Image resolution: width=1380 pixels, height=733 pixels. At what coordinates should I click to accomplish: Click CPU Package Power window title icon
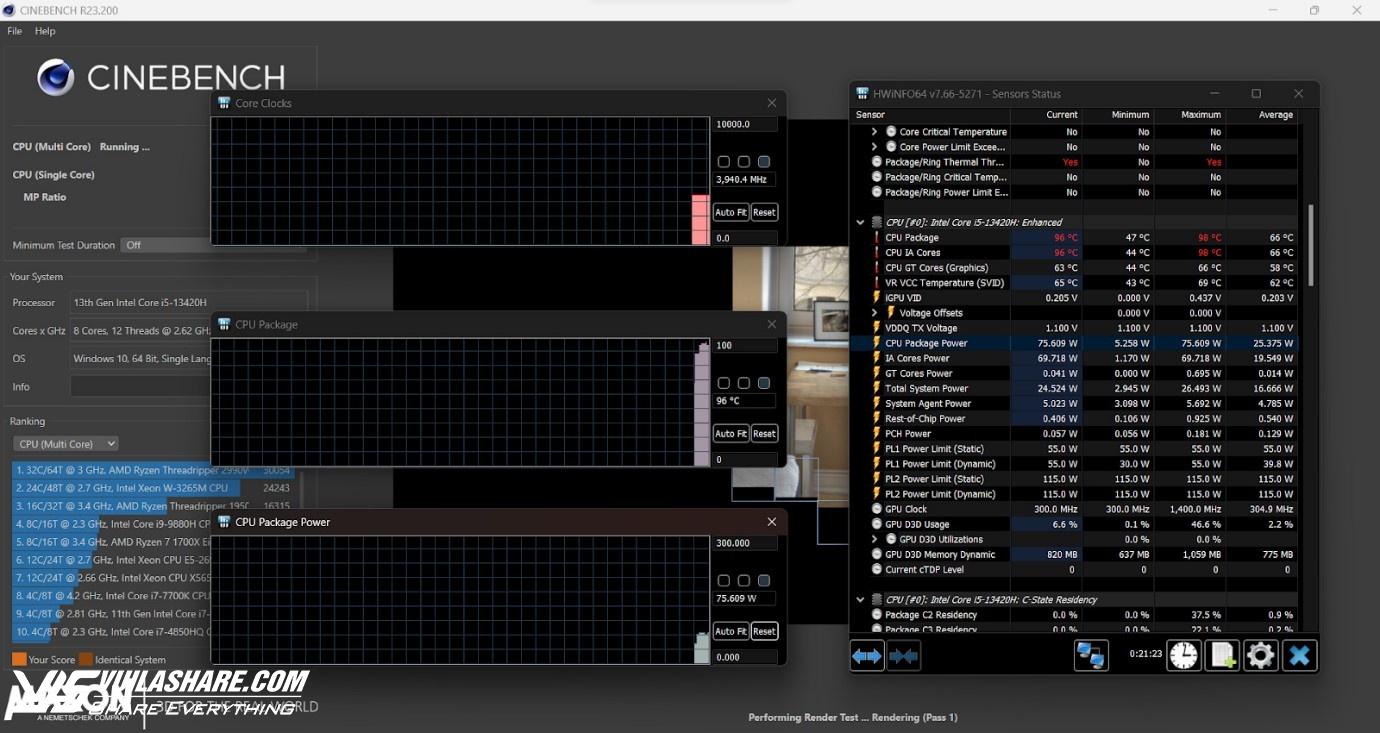pos(224,522)
